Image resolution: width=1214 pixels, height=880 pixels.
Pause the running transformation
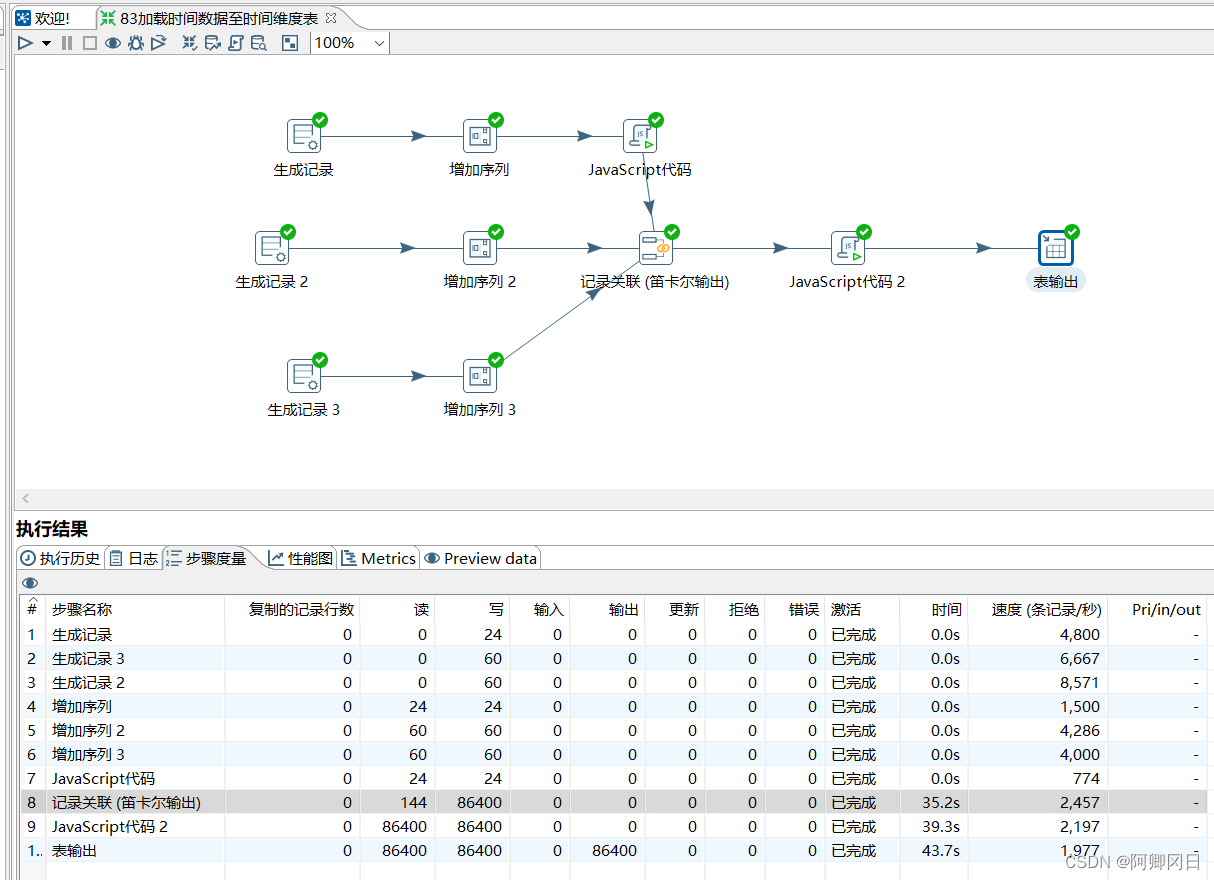coord(67,43)
